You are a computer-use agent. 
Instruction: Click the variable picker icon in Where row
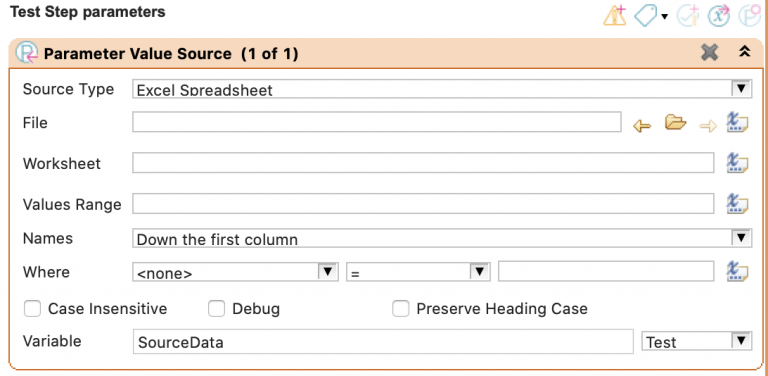[737, 271]
